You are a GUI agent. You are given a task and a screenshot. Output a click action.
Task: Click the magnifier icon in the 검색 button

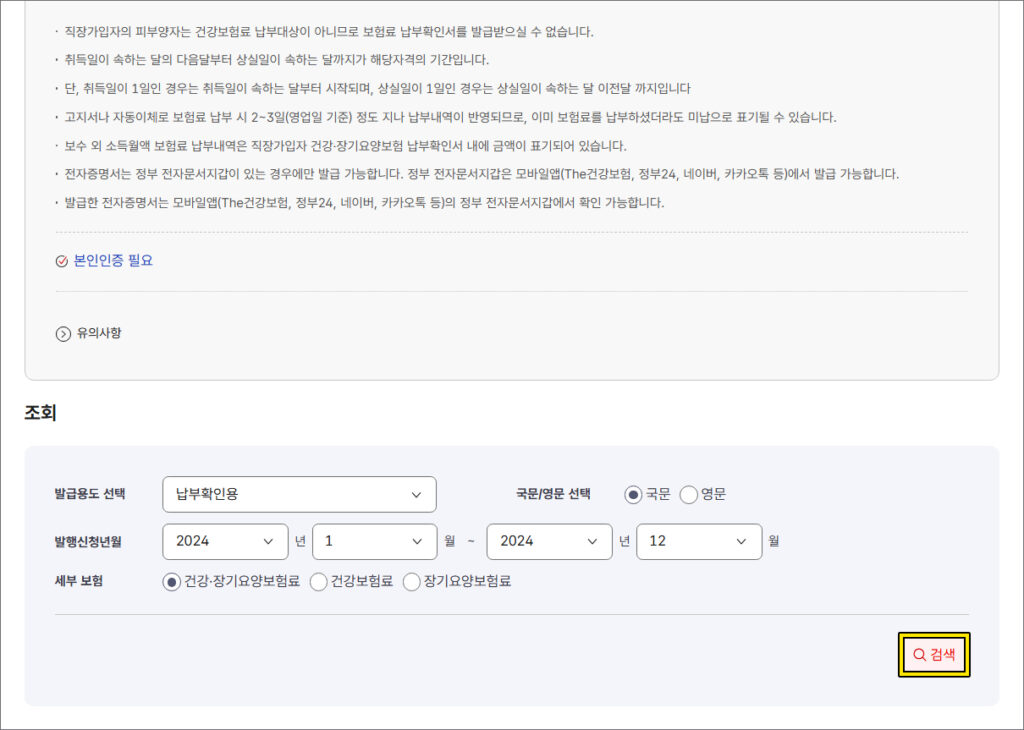[x=919, y=655]
